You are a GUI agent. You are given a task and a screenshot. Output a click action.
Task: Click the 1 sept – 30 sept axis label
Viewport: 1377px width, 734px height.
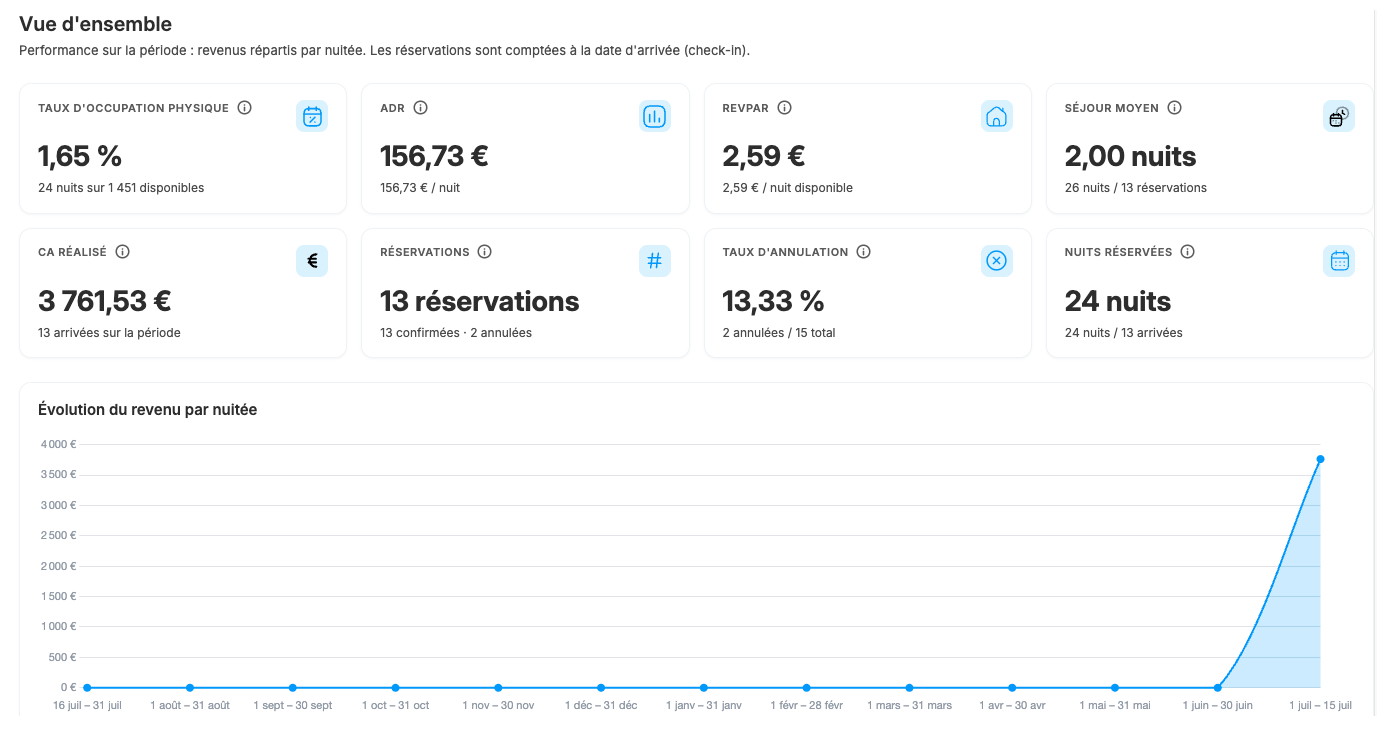pos(293,706)
